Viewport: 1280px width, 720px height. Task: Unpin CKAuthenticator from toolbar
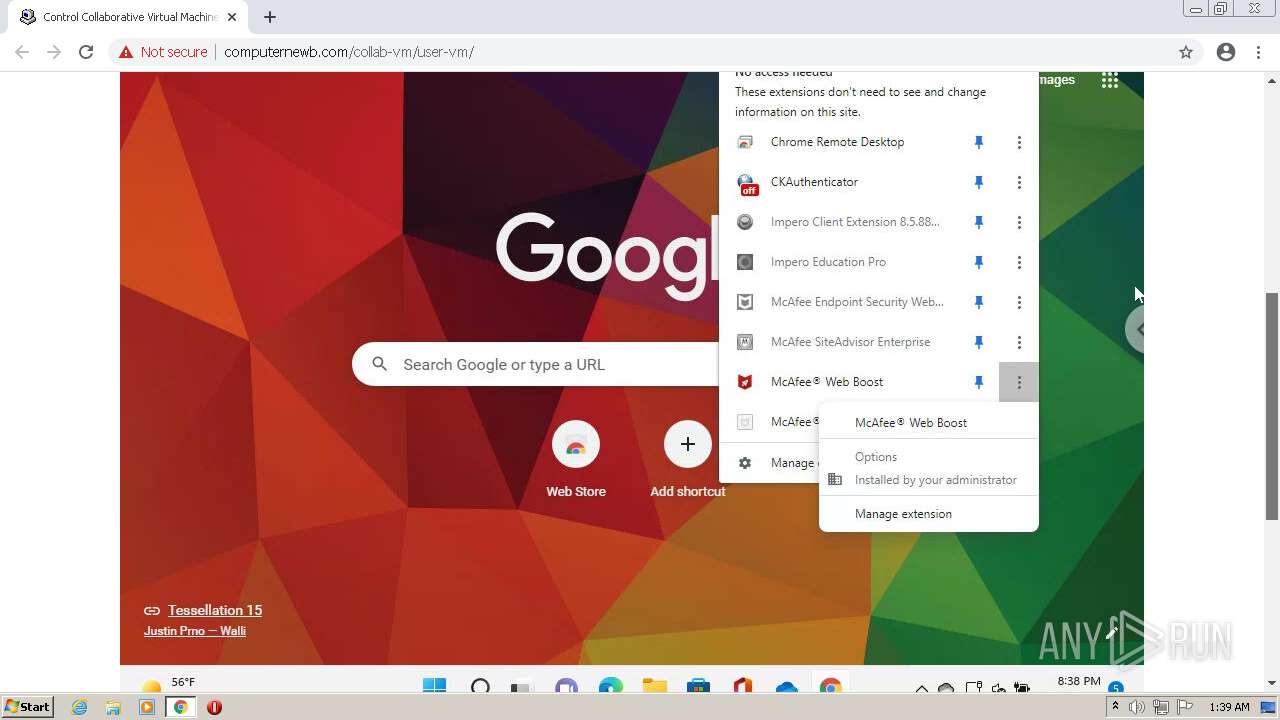click(979, 182)
